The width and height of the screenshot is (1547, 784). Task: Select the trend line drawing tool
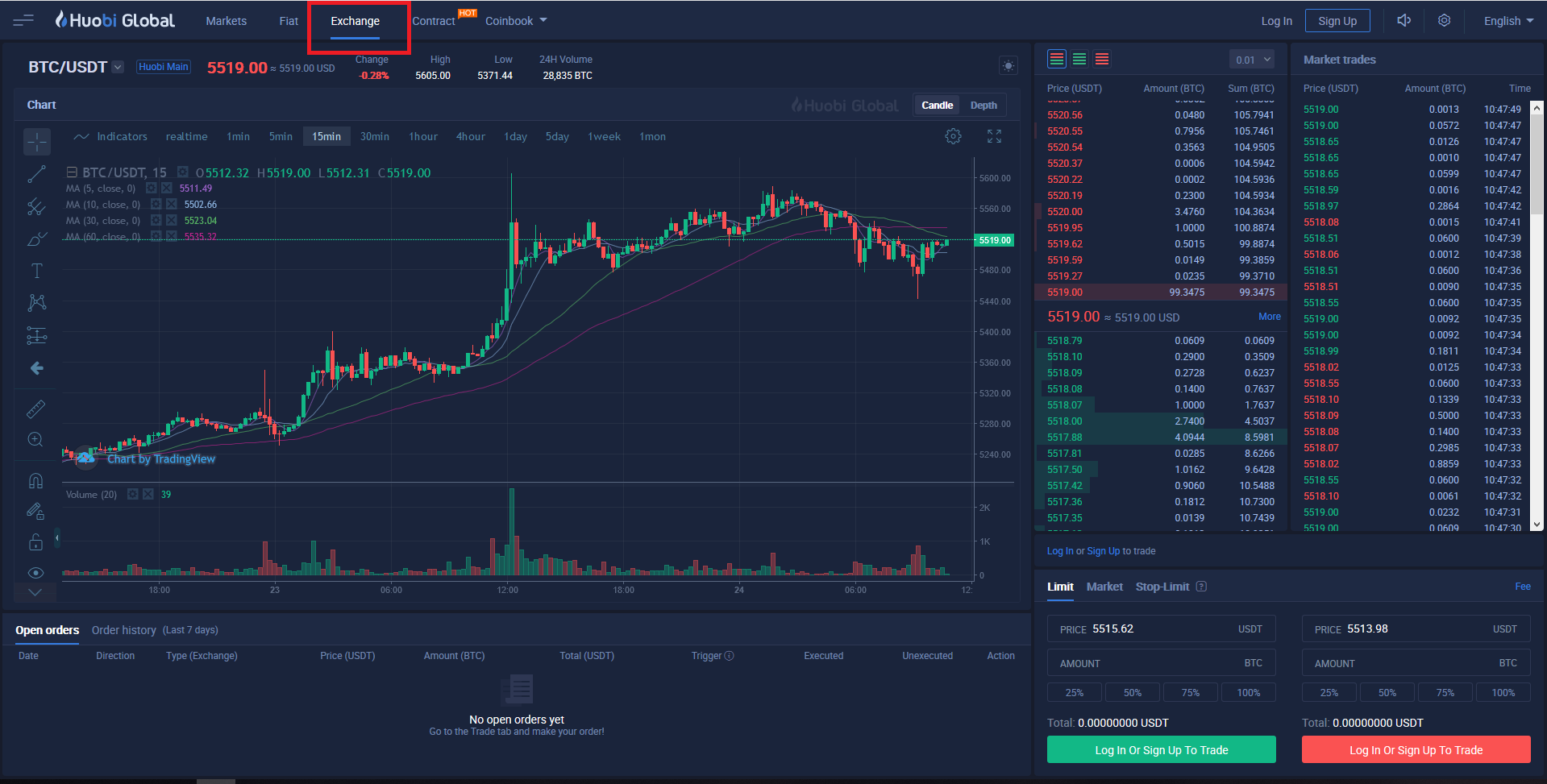(x=36, y=174)
